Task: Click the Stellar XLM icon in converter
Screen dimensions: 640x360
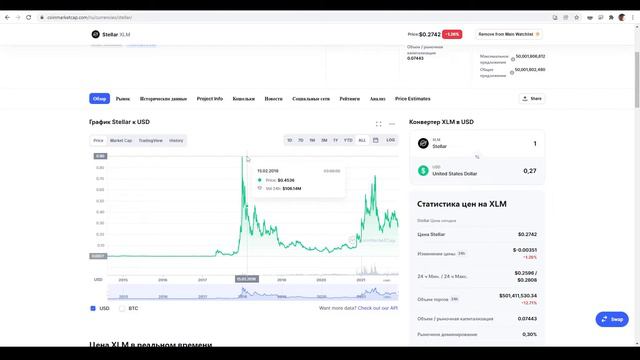Action: (423, 143)
